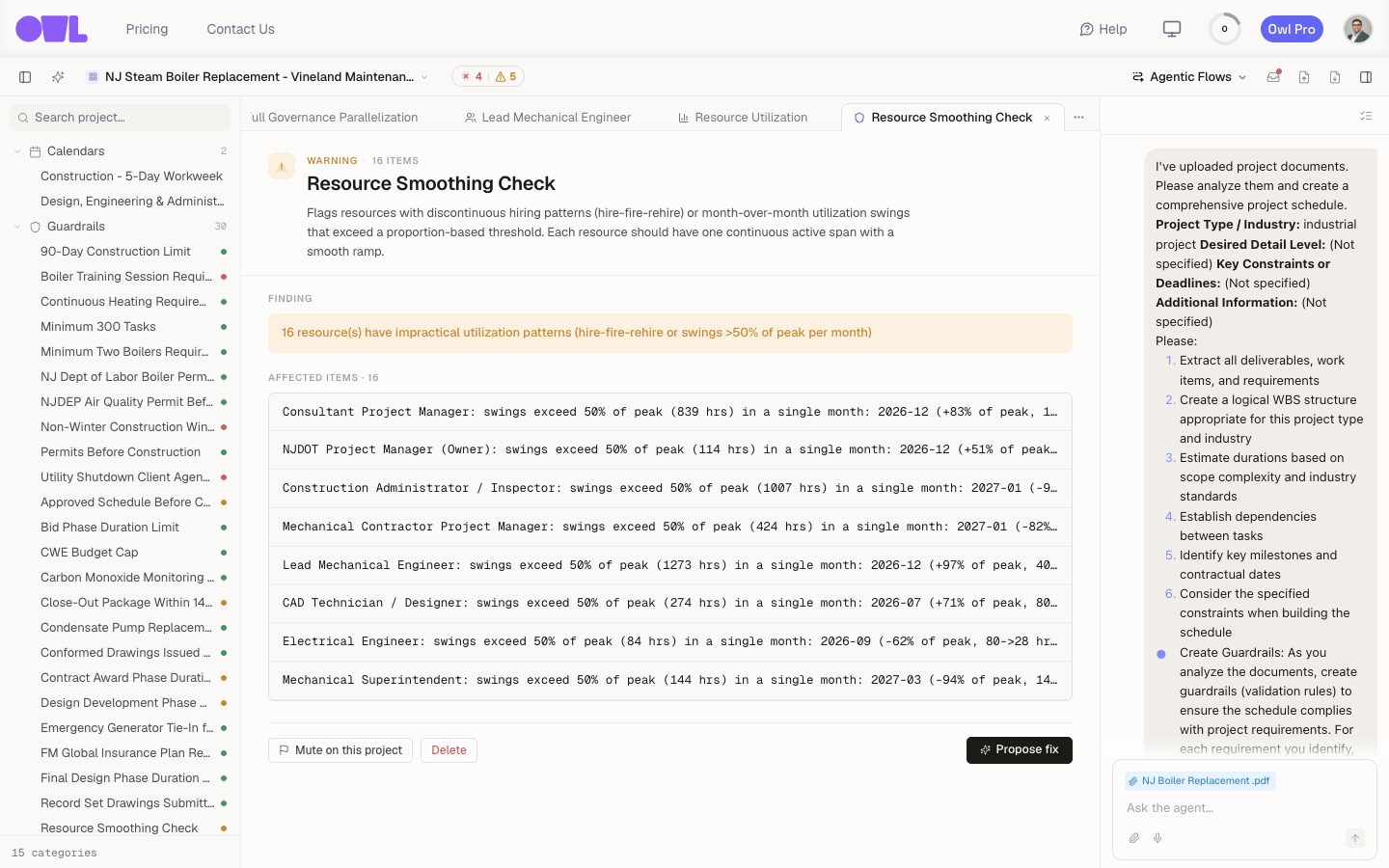The height and width of the screenshot is (868, 1389).
Task: Select Mechanical Superintendent affected item row
Action: 670,680
